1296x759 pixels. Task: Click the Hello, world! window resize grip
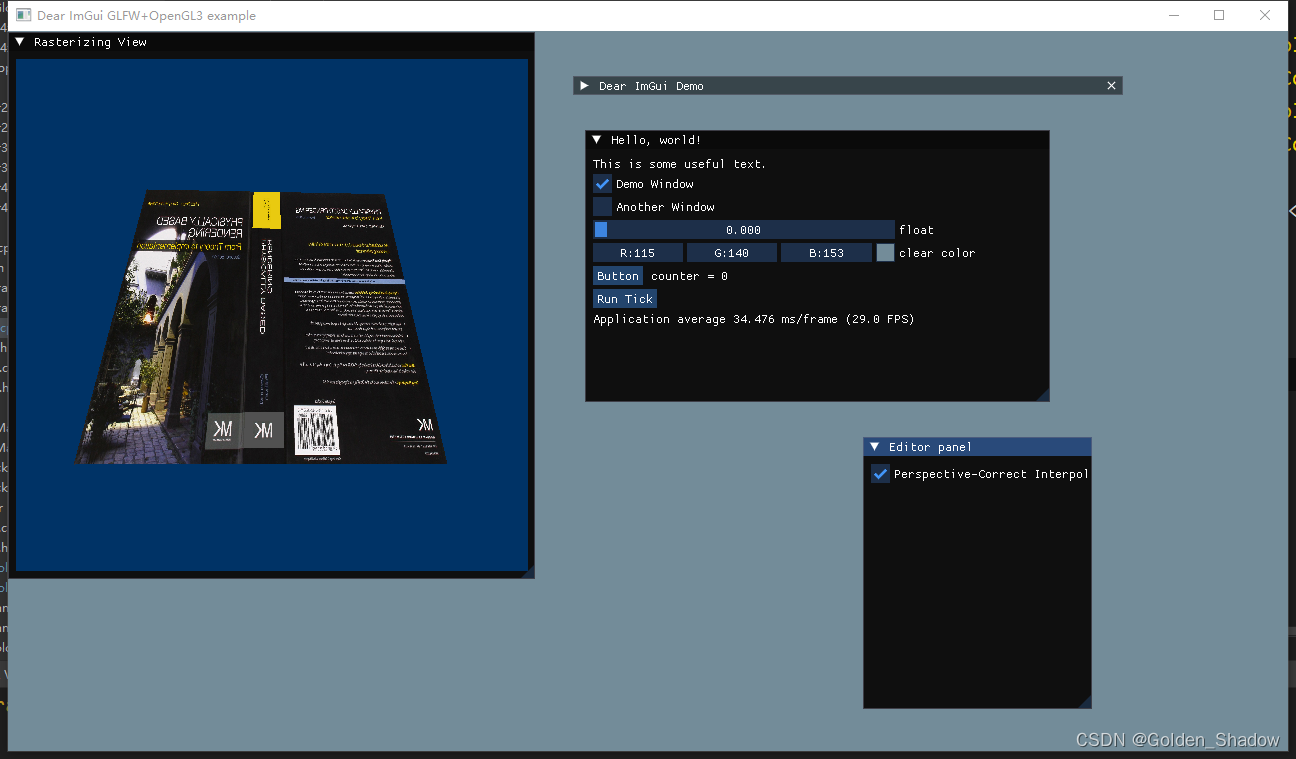point(1043,395)
